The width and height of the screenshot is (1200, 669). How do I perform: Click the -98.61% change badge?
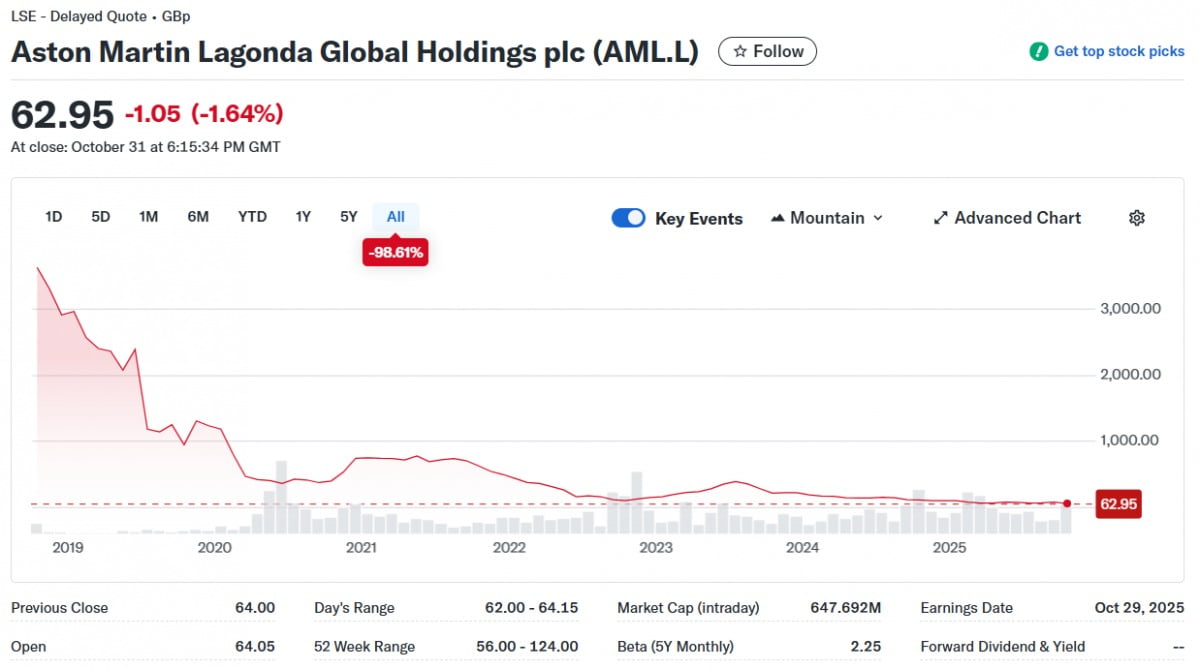(x=395, y=253)
